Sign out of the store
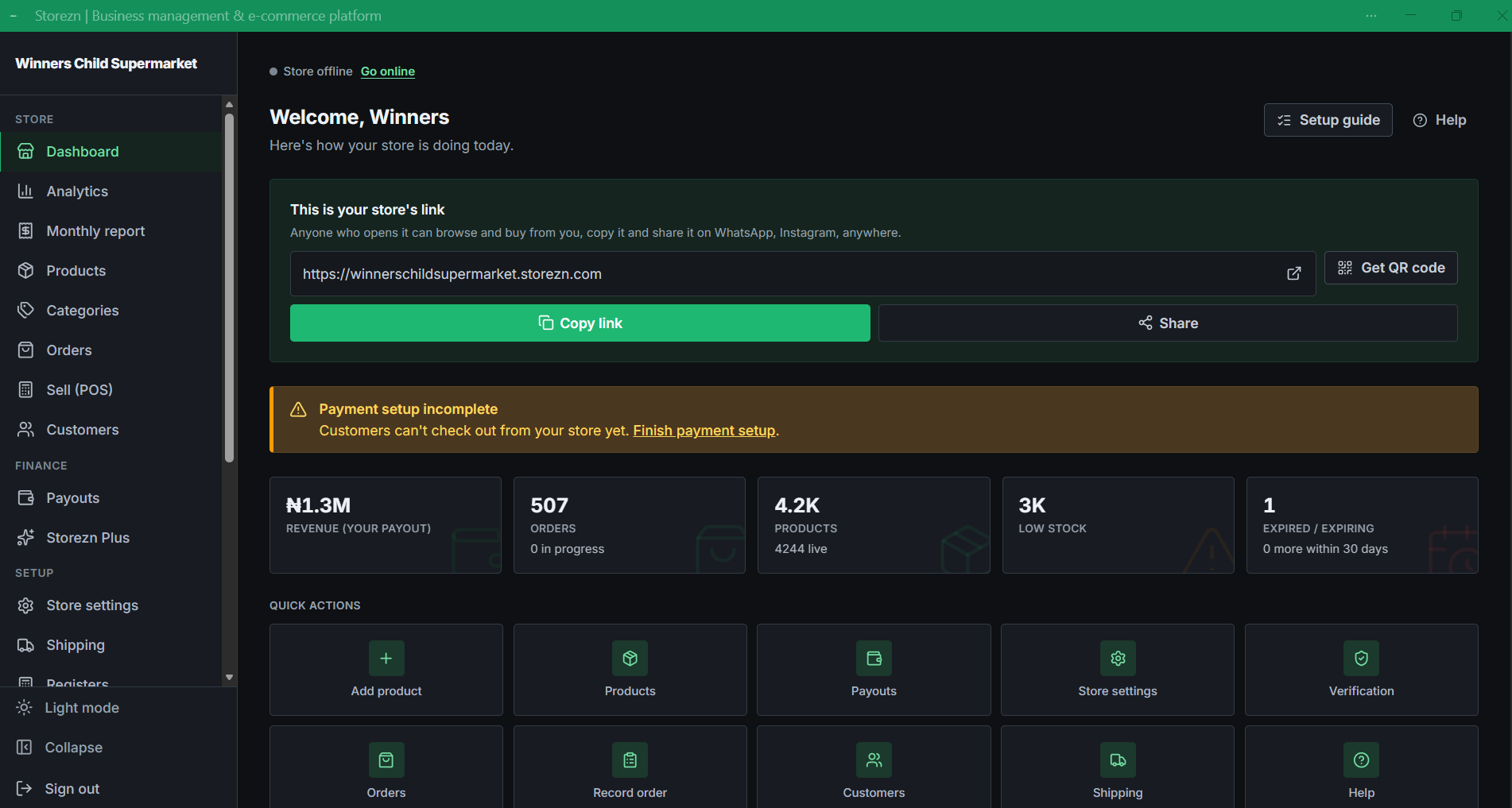The width and height of the screenshot is (1512, 808). click(x=118, y=789)
